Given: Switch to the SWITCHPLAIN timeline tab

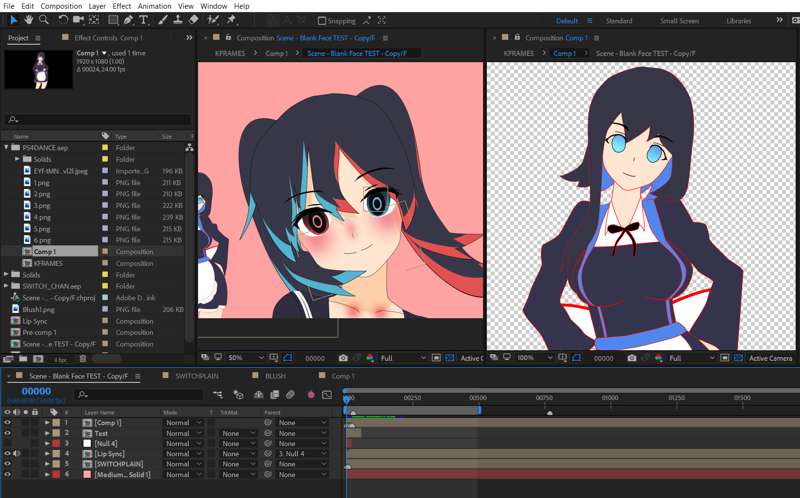Looking at the screenshot, I should point(197,376).
